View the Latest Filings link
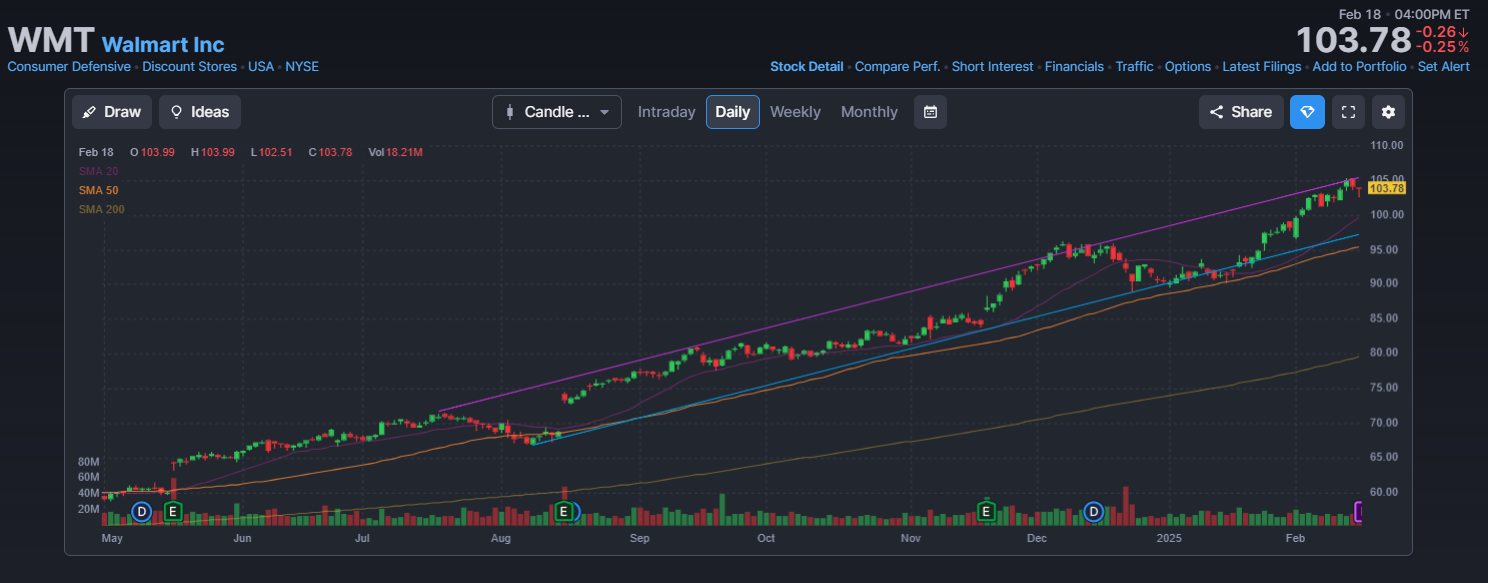 1262,66
